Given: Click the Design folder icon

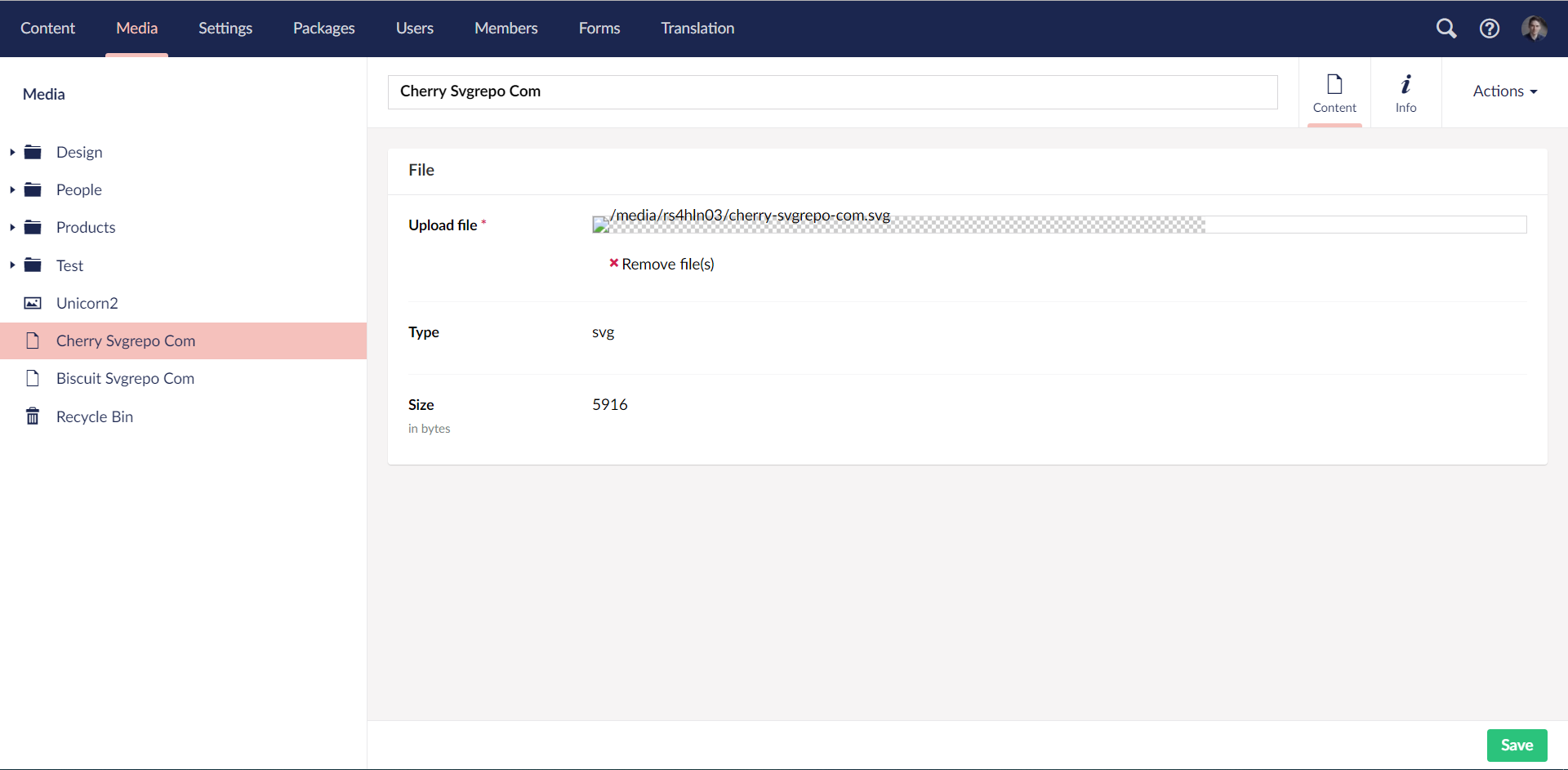Looking at the screenshot, I should [33, 151].
